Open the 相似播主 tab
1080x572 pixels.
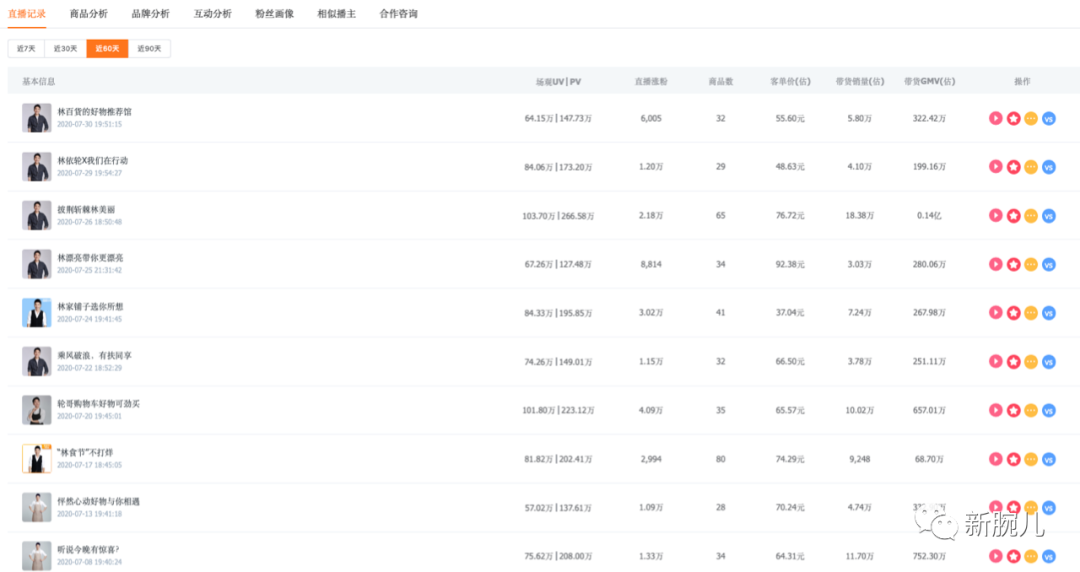pyautogui.click(x=336, y=14)
